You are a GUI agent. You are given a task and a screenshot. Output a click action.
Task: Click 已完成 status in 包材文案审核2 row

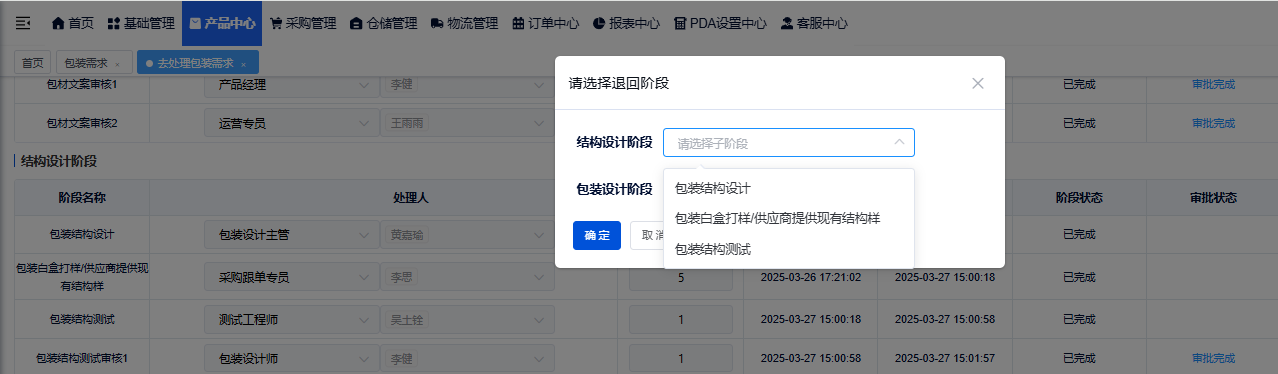[1079, 124]
